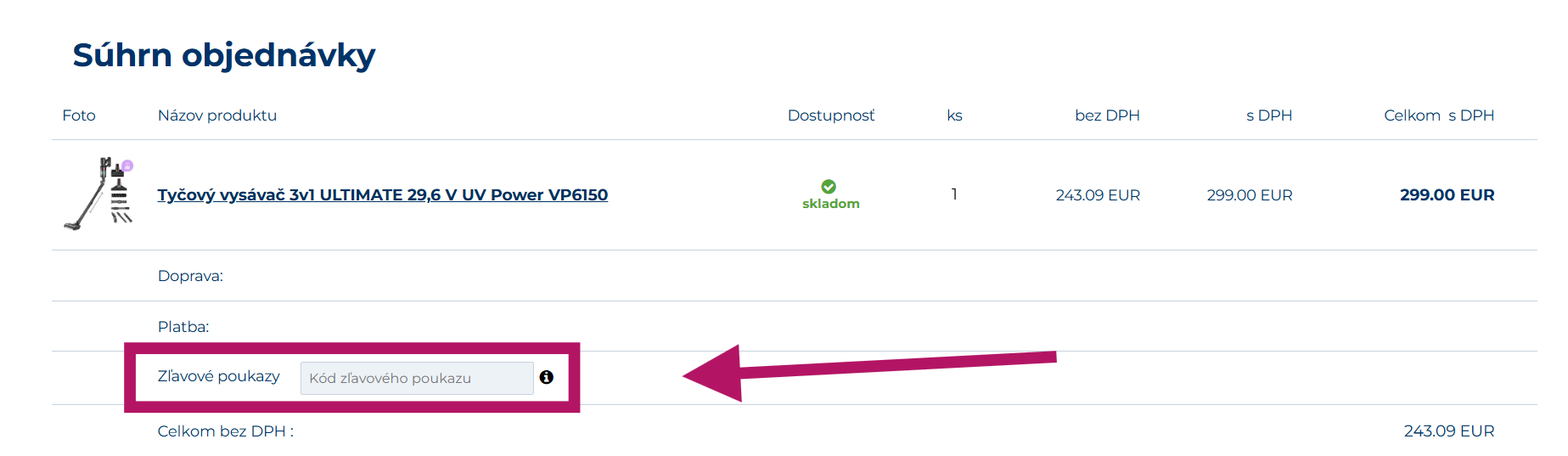Viewport: 1568px width, 456px height.
Task: Click the Foto column header
Action: (x=79, y=115)
